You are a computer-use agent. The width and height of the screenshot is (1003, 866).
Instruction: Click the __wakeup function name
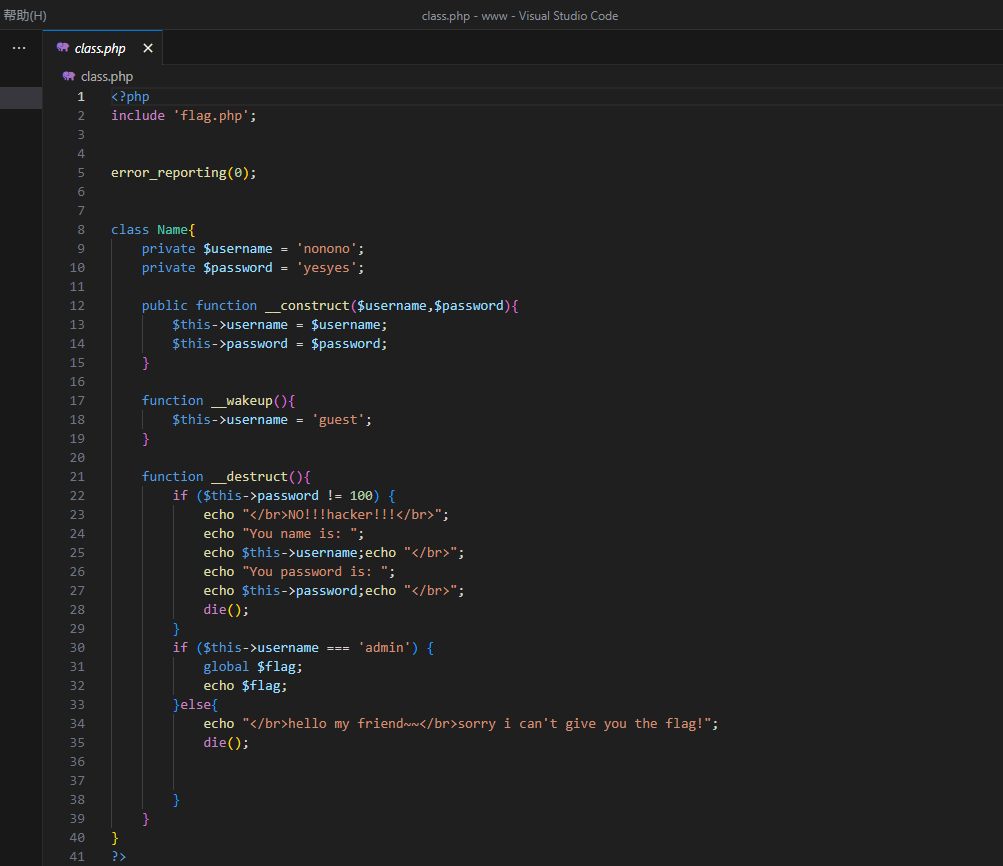[x=242, y=400]
